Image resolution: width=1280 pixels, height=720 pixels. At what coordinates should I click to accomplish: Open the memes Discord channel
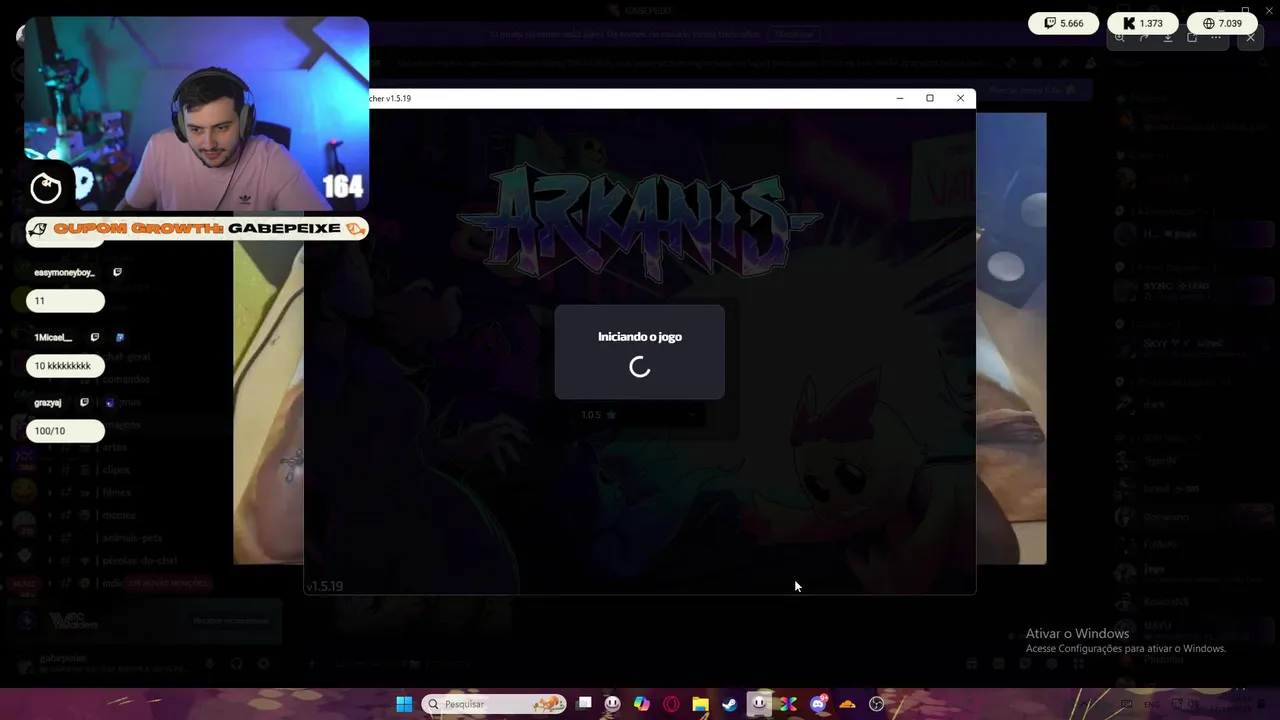click(x=117, y=516)
